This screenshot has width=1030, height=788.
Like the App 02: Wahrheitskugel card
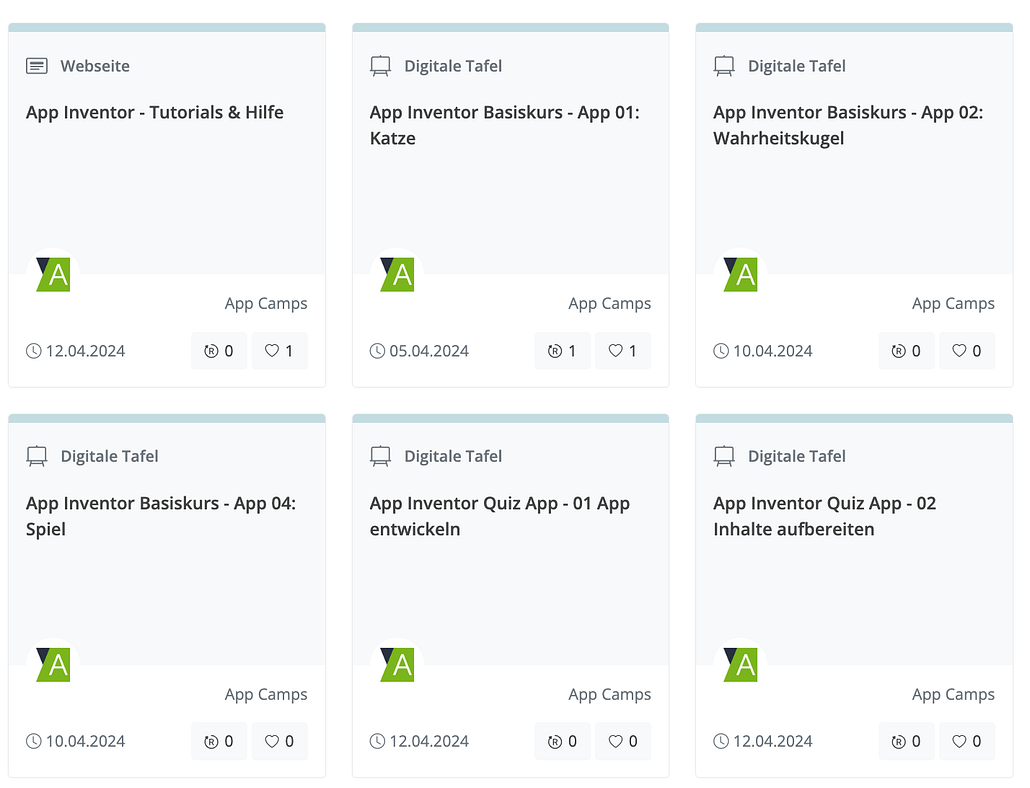pyautogui.click(x=967, y=351)
